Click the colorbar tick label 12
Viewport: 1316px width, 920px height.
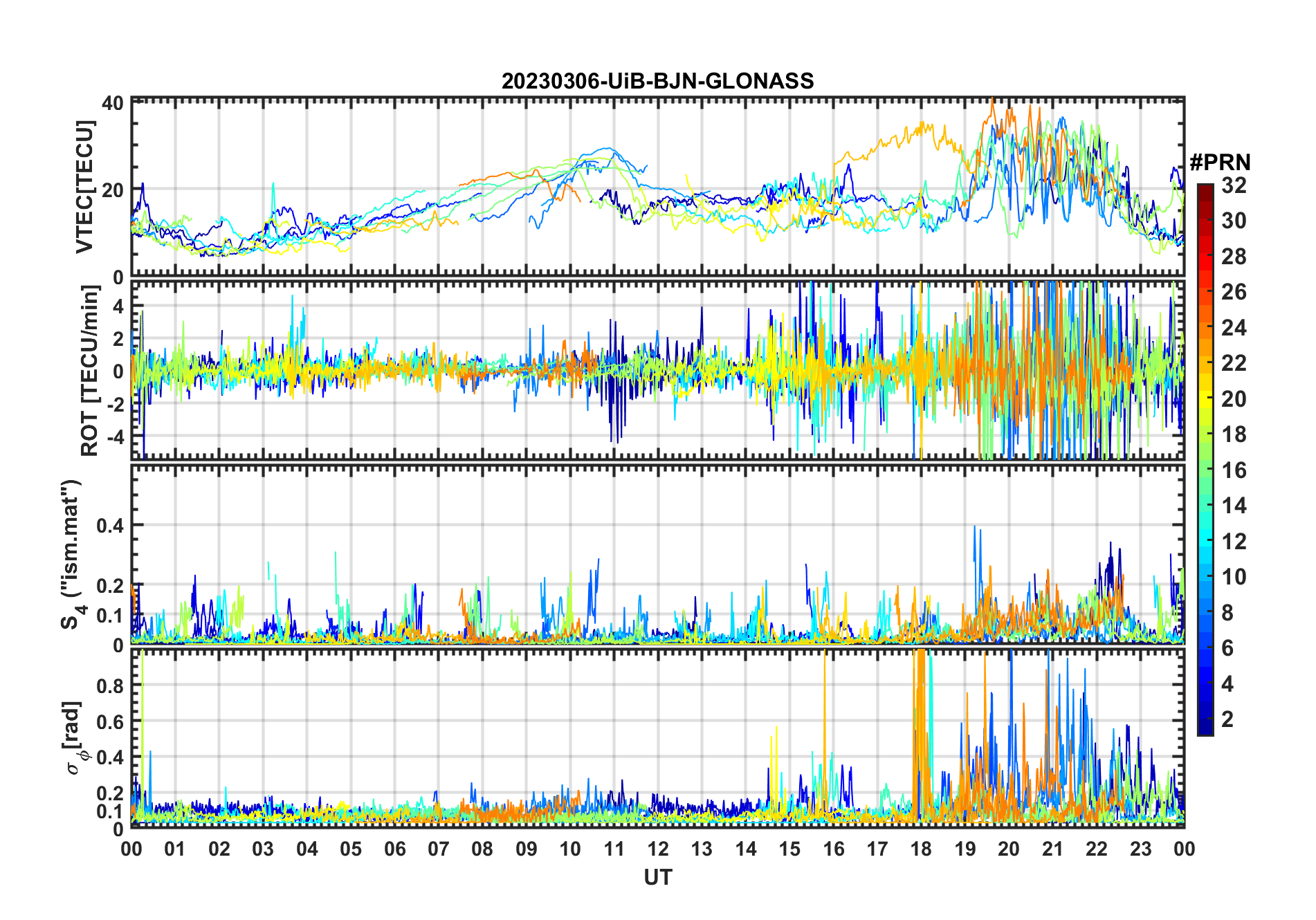click(1234, 542)
